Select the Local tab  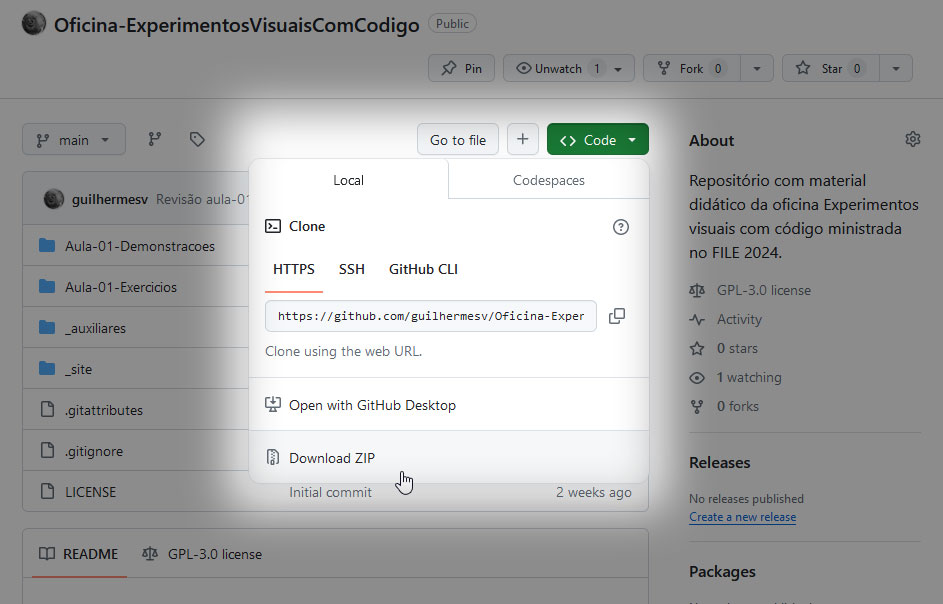(348, 180)
